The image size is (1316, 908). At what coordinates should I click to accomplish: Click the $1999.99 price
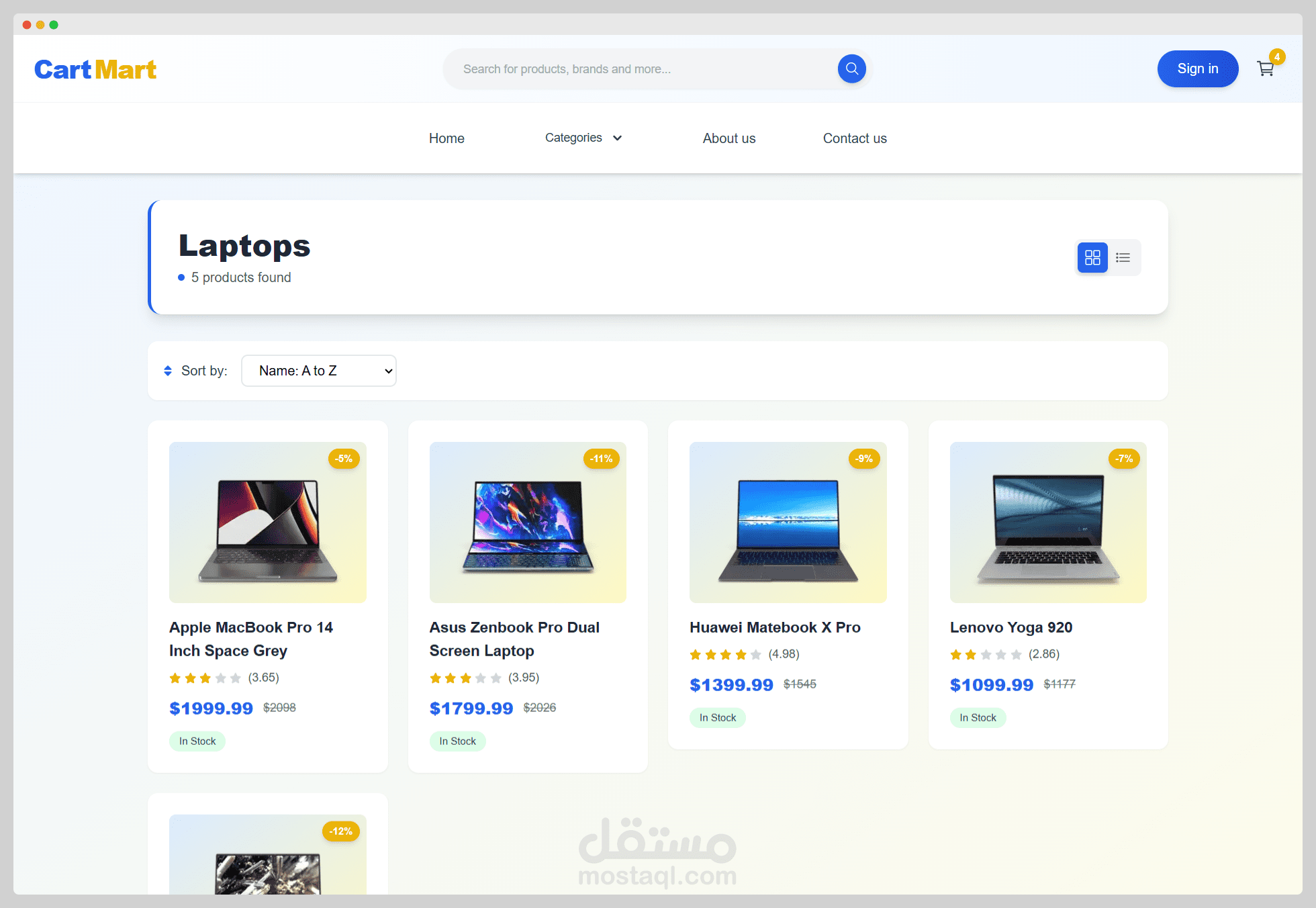click(x=211, y=709)
